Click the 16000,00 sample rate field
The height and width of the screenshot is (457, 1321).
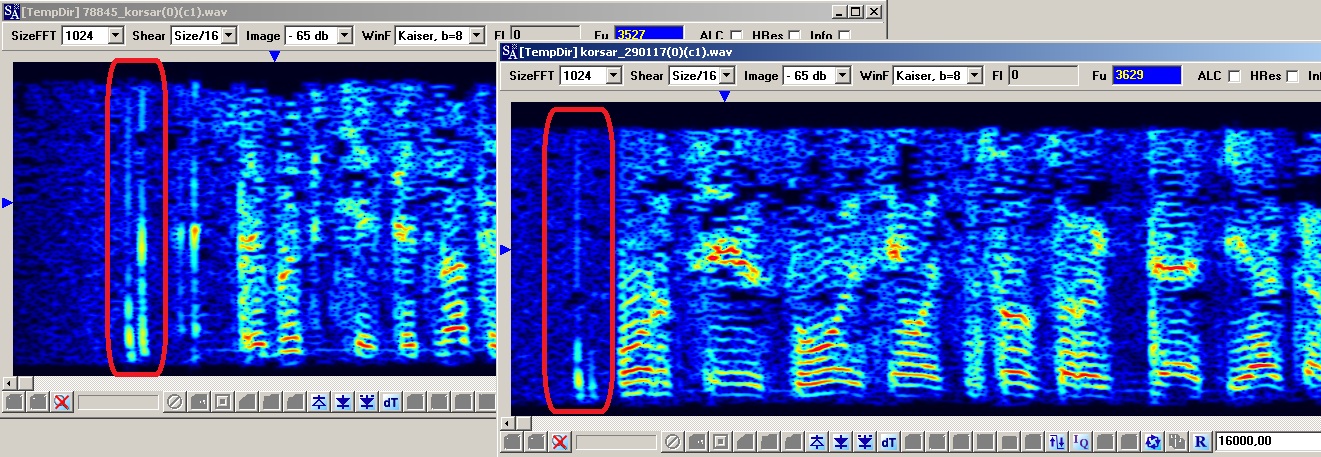pos(1266,441)
